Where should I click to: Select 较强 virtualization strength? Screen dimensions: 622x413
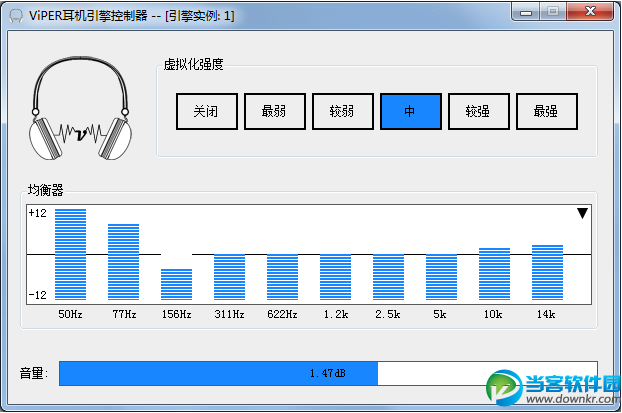[x=479, y=111]
